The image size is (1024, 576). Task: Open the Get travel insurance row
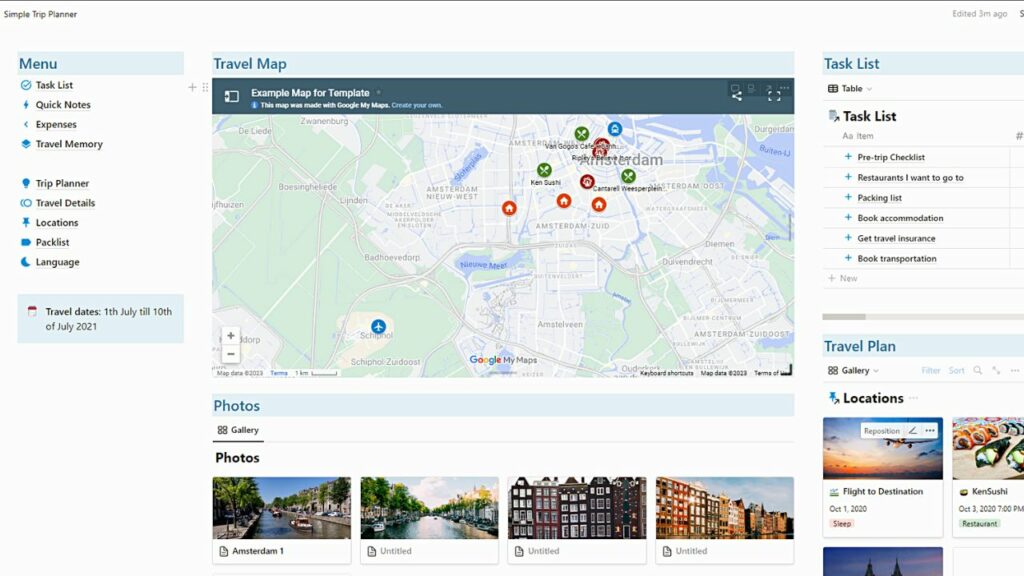(x=896, y=238)
